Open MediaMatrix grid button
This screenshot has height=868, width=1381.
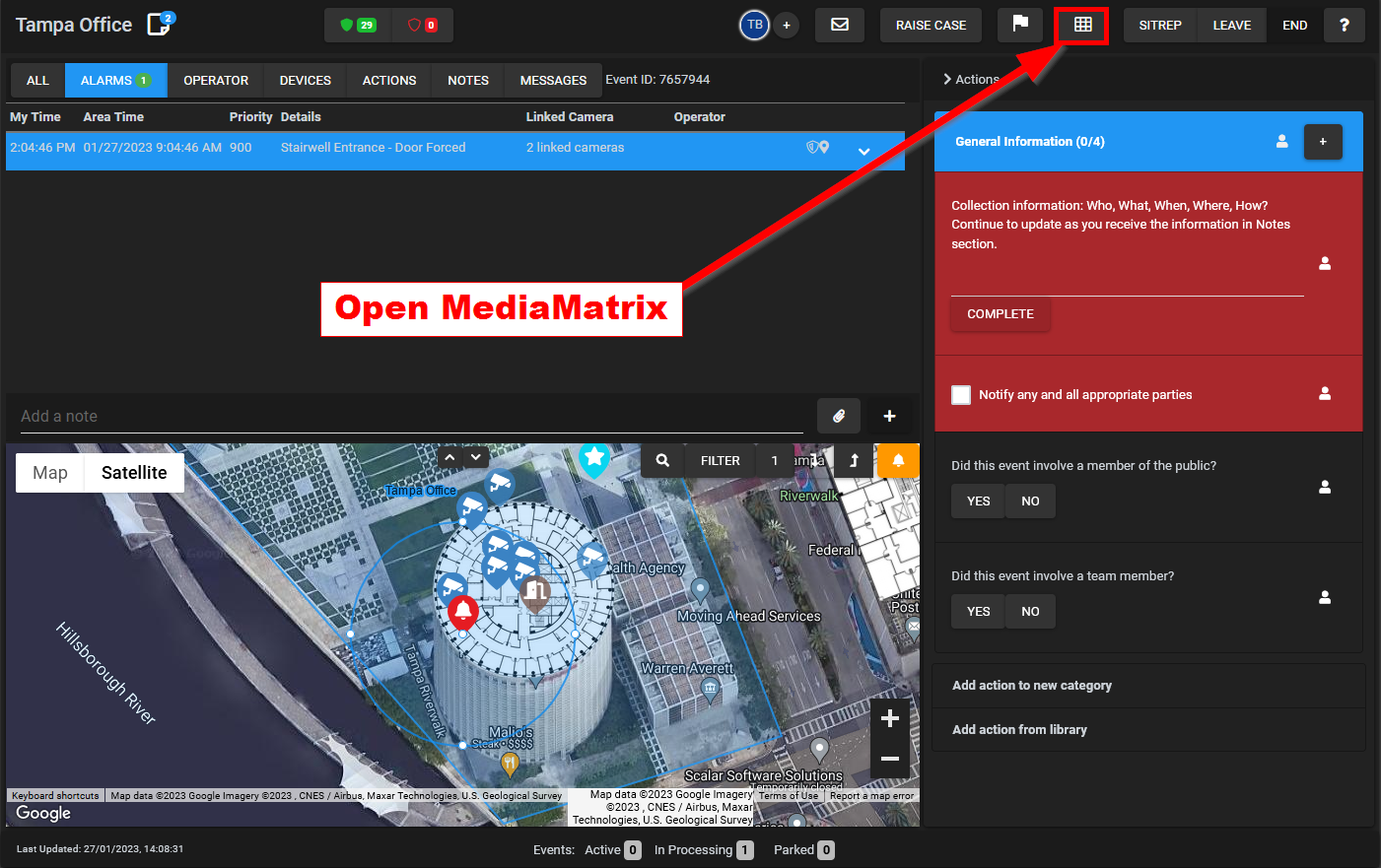(1082, 25)
